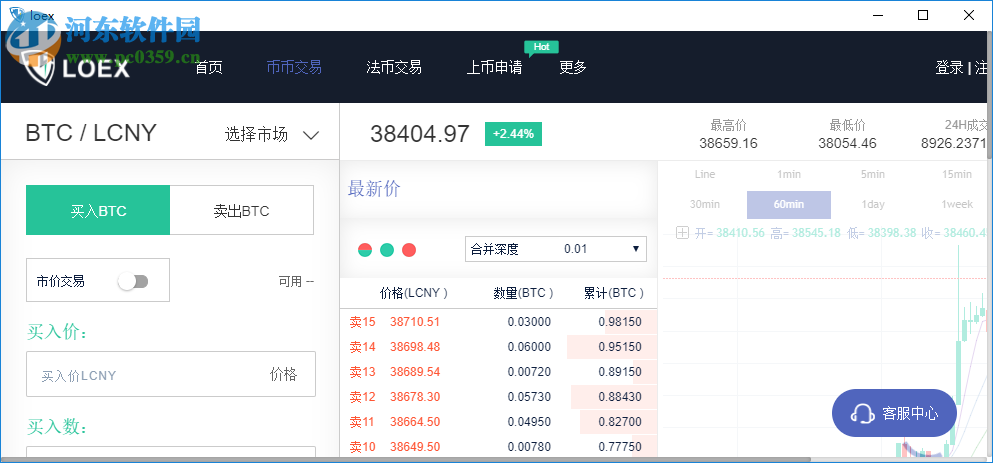Screen dimensions: 993x463
Task: Click the horizontal scrollbar at the bottom
Action: pyautogui.click(x=405, y=459)
